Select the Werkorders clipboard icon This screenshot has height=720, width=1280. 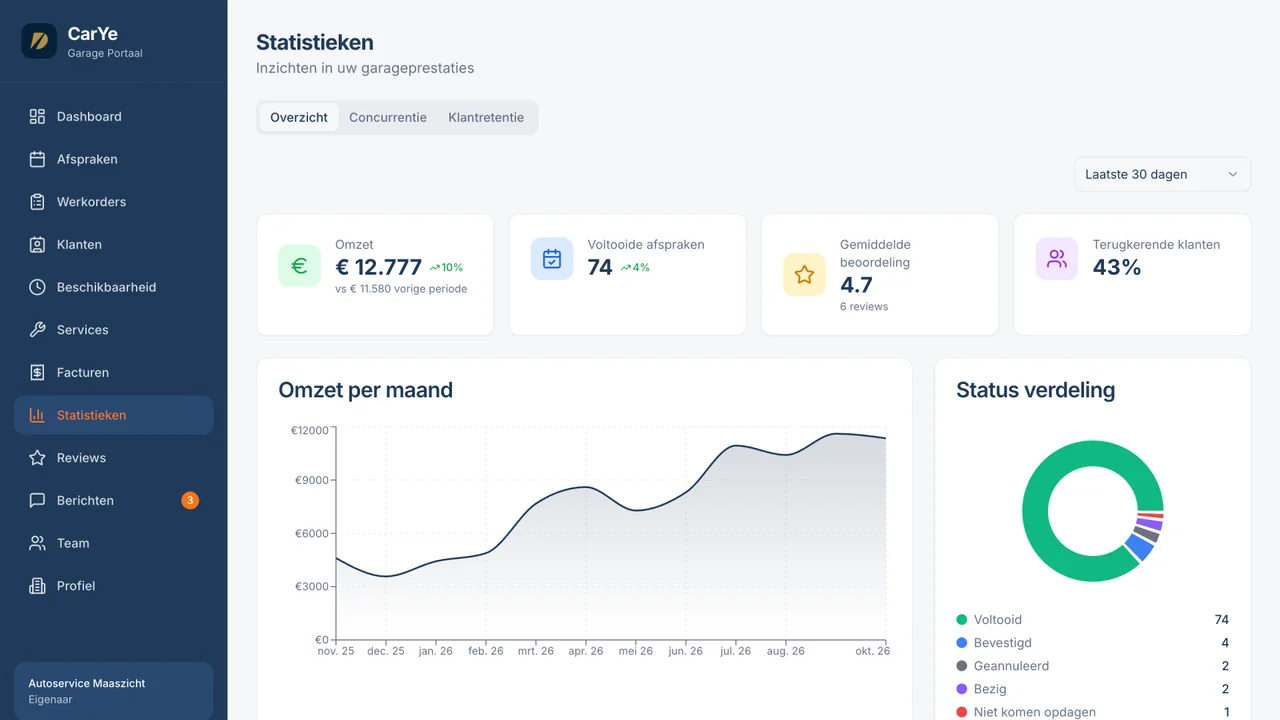(37, 202)
